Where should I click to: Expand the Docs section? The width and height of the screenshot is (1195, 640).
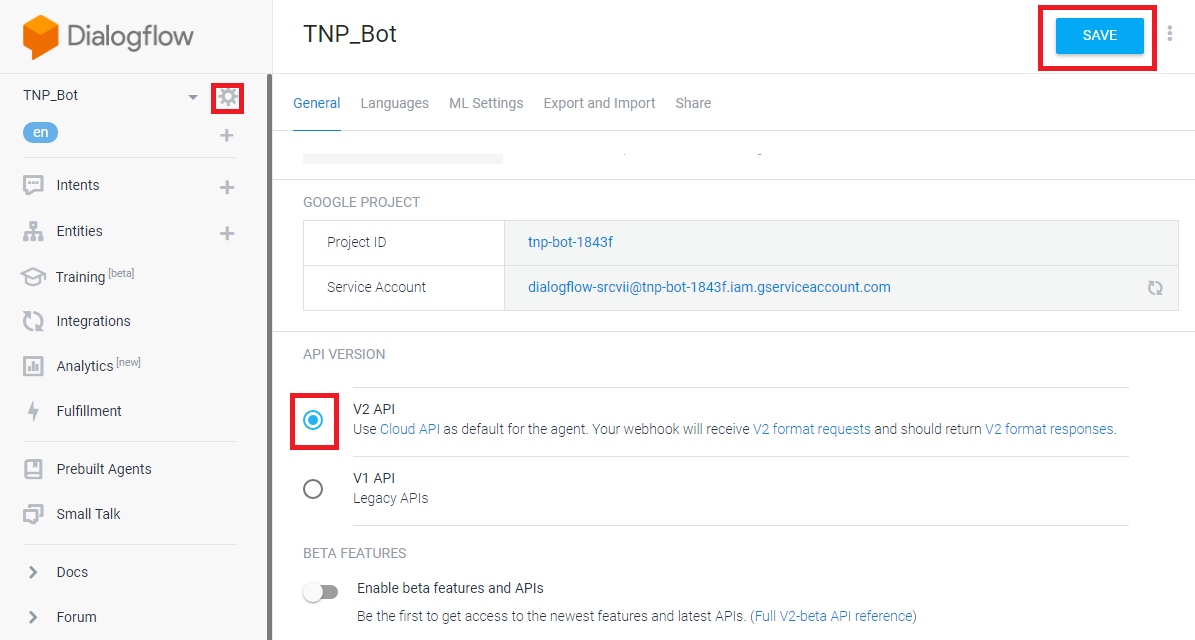pyautogui.click(x=33, y=572)
